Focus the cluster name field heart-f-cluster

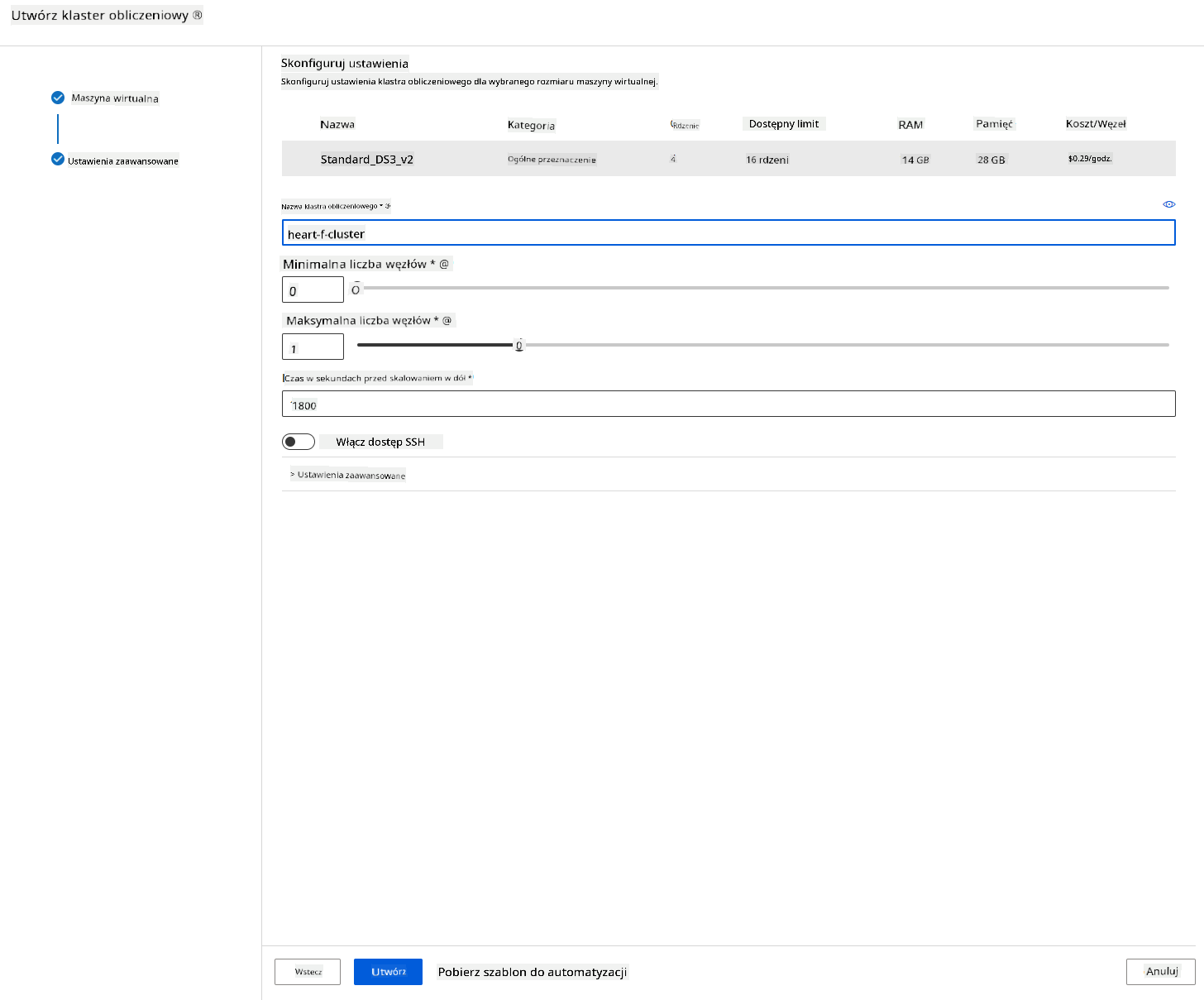(x=729, y=233)
